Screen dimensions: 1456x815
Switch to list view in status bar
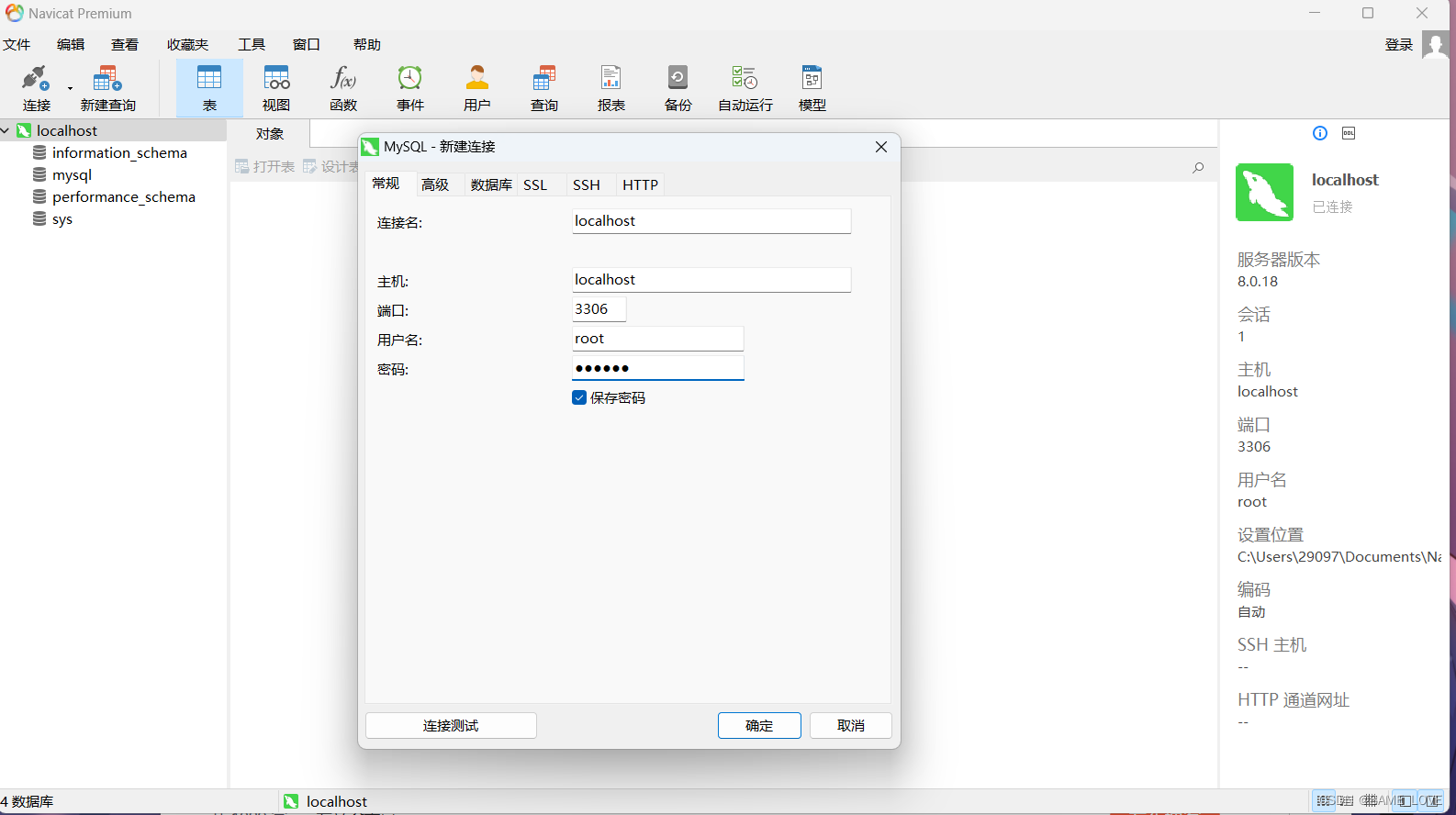coord(1324,800)
